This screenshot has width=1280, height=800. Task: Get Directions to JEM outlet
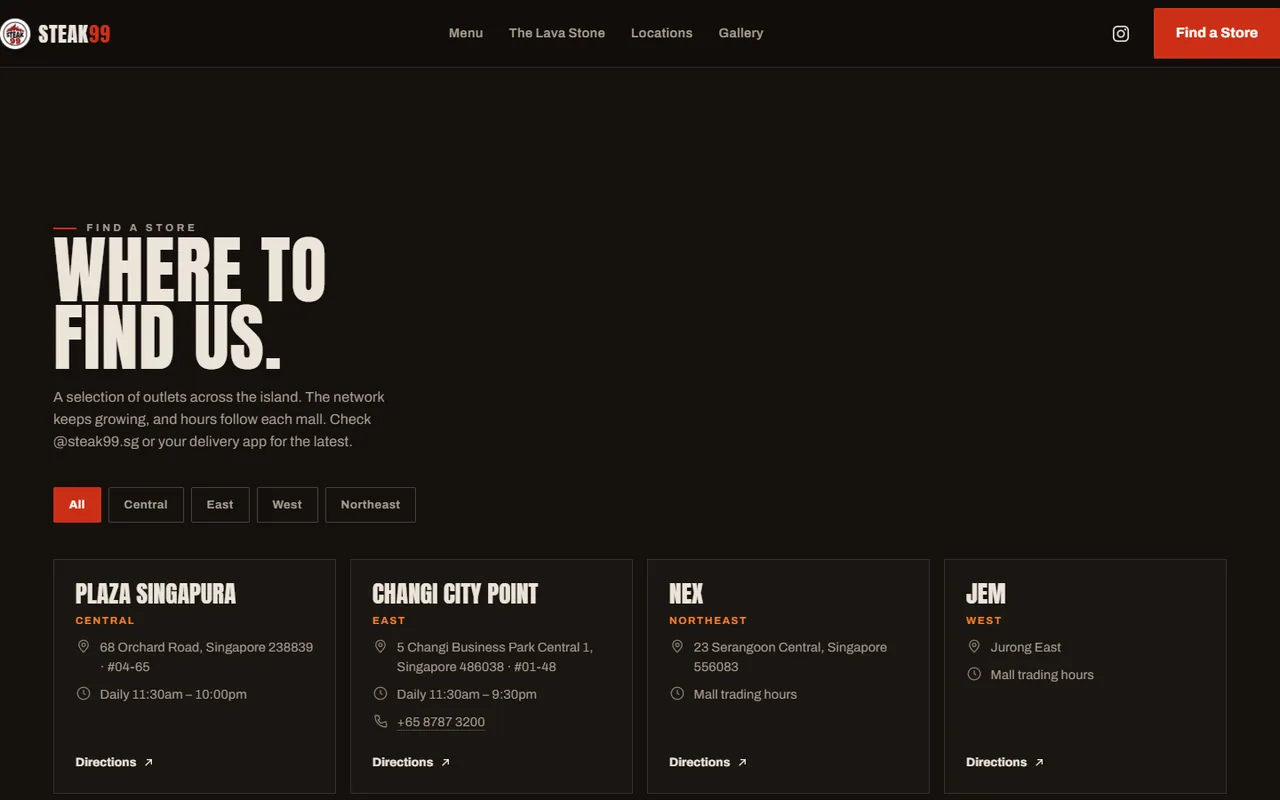coord(1005,762)
